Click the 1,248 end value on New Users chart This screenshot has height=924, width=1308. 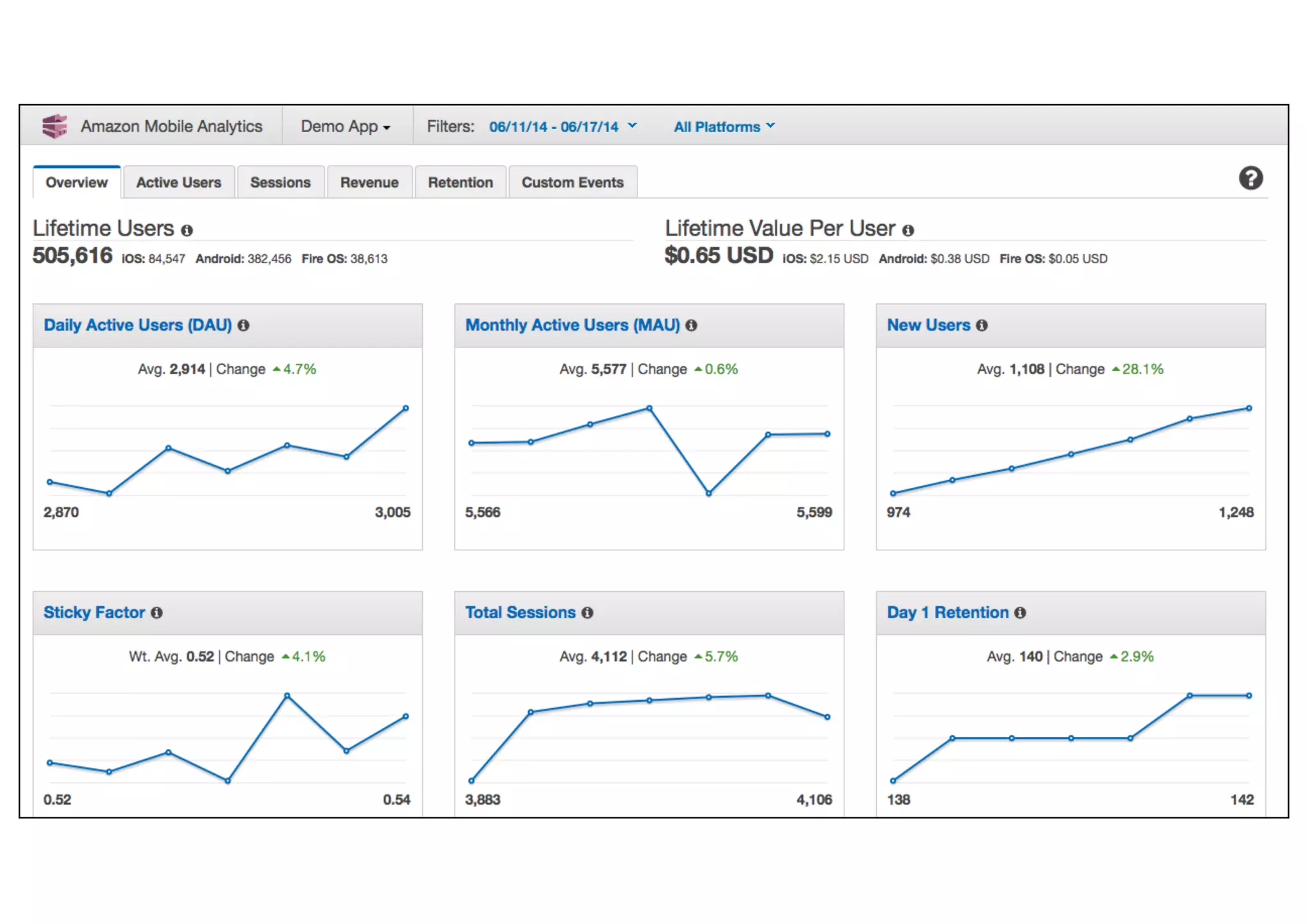[x=1236, y=513]
